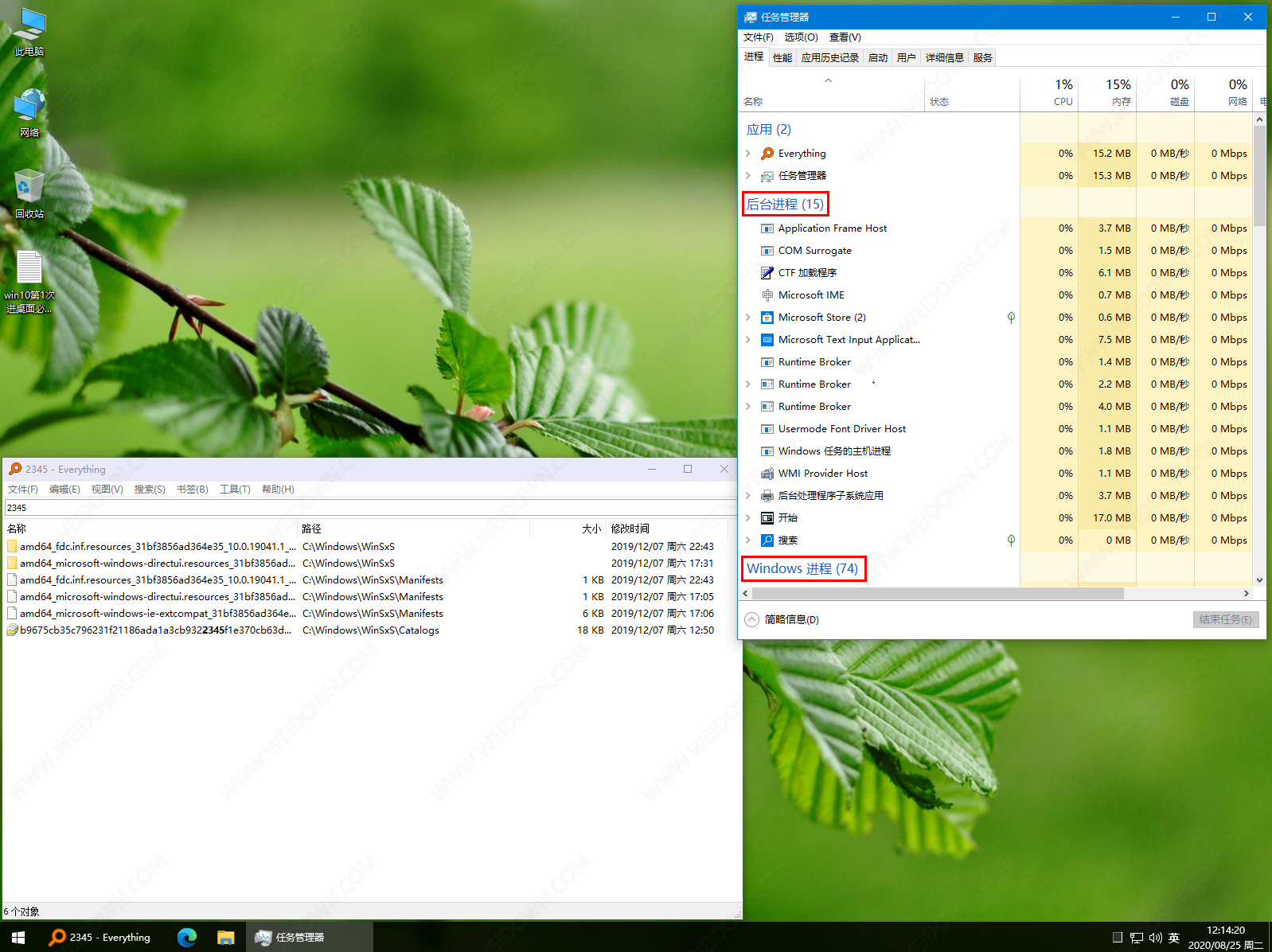Select the 回收站 recycle bin icon
The height and width of the screenshot is (952, 1272).
(x=29, y=193)
